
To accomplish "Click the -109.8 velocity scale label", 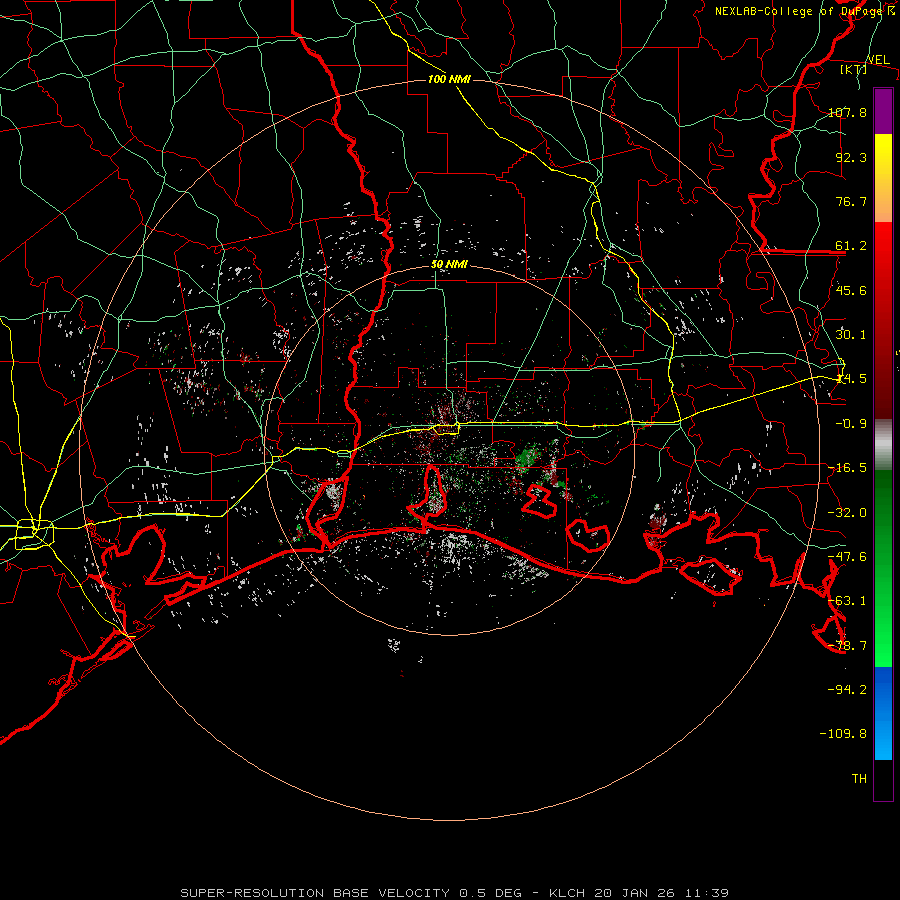I will click(x=843, y=734).
